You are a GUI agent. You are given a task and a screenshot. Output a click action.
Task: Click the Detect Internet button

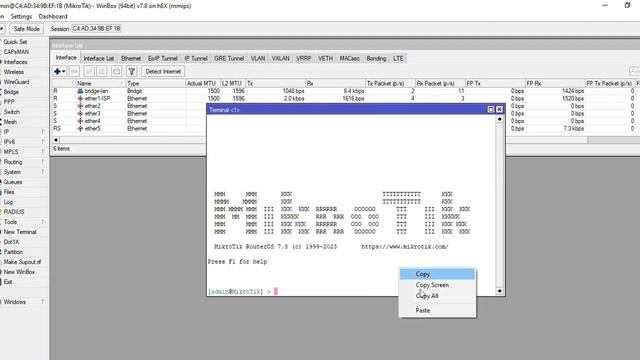163,71
